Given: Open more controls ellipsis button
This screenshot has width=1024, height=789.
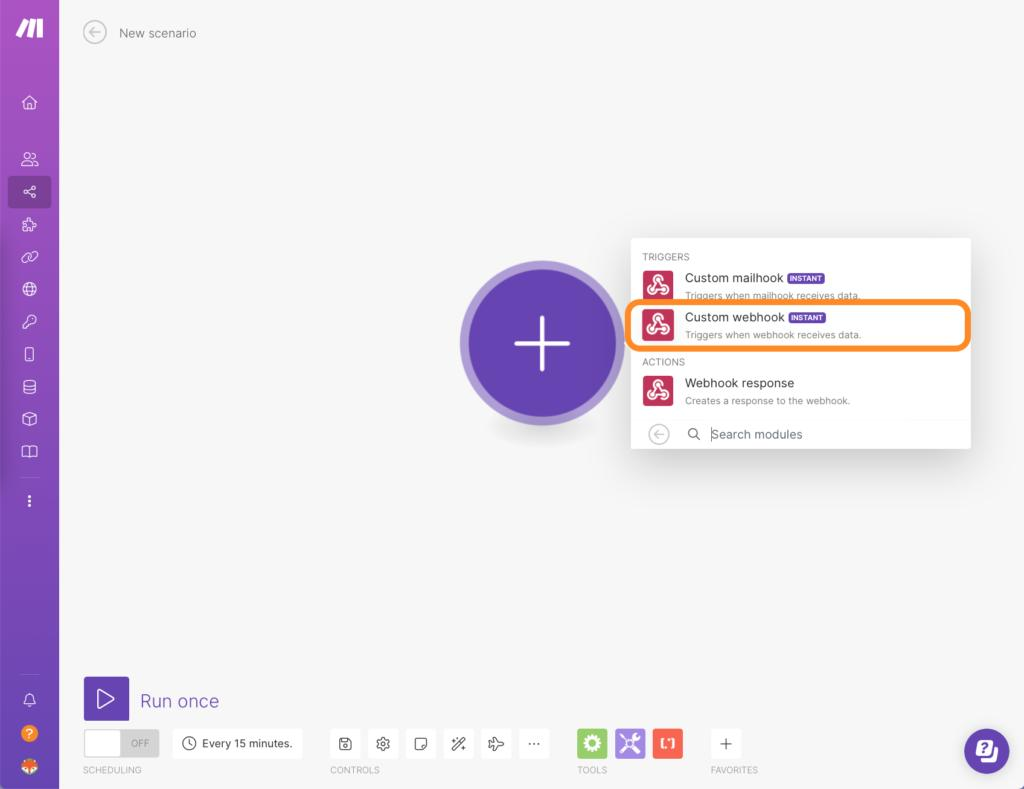Looking at the screenshot, I should 534,744.
